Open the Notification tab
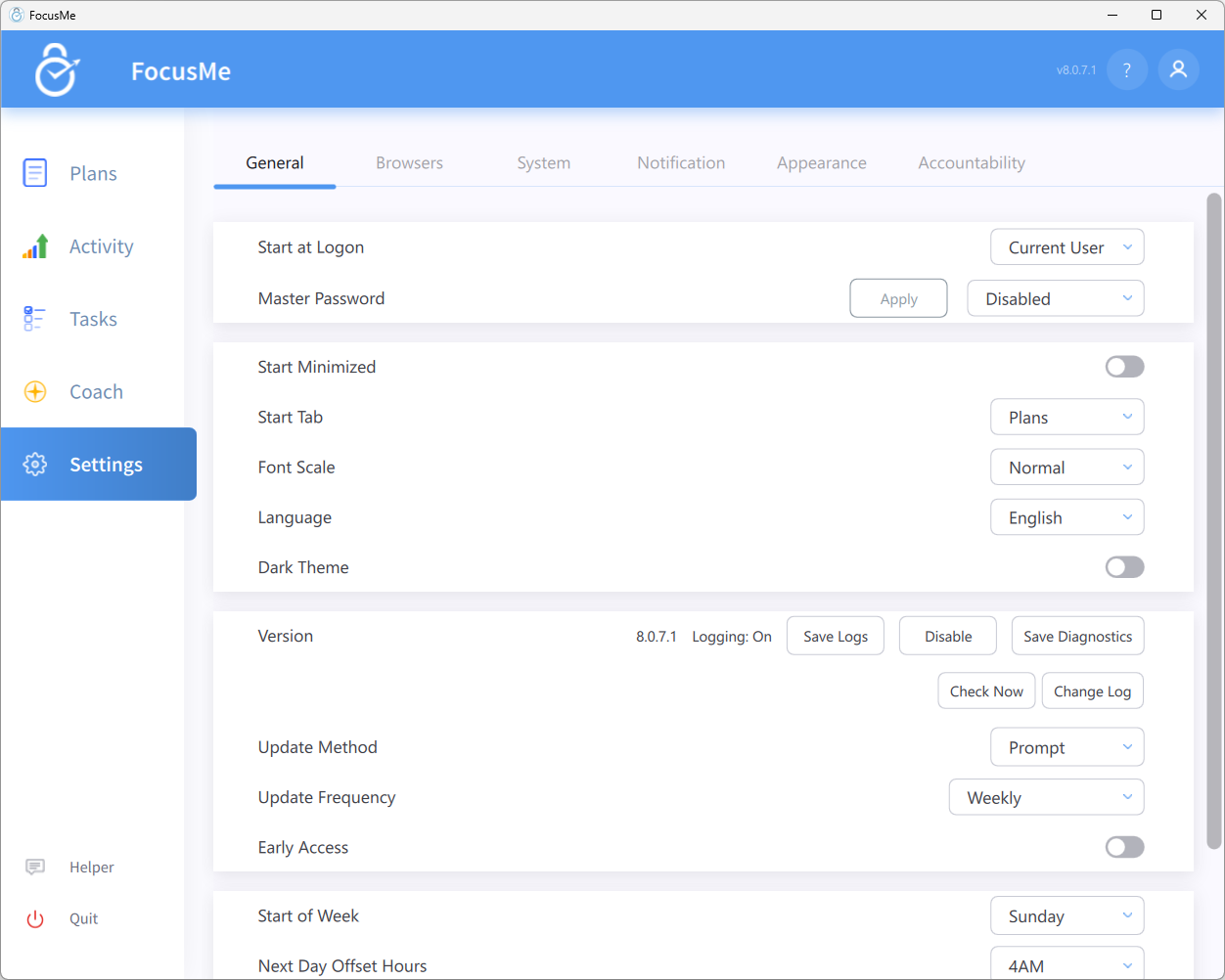 click(x=681, y=163)
